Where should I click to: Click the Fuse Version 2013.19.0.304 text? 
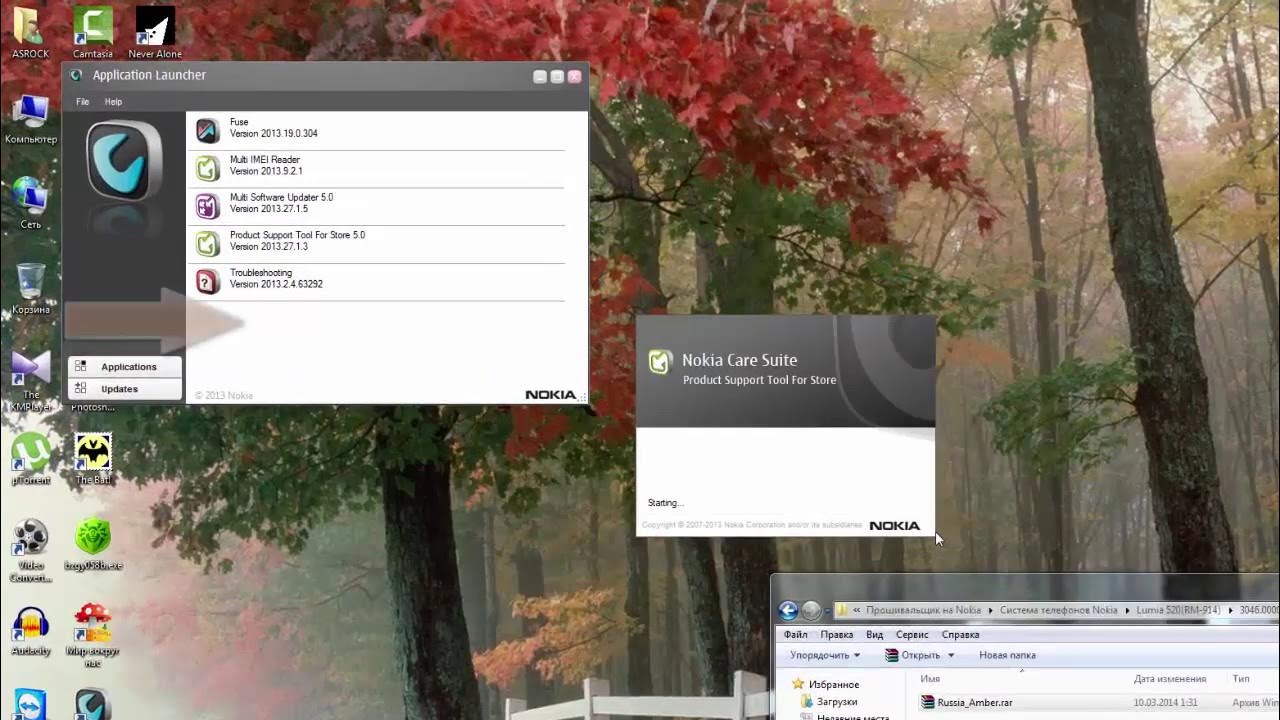[274, 128]
